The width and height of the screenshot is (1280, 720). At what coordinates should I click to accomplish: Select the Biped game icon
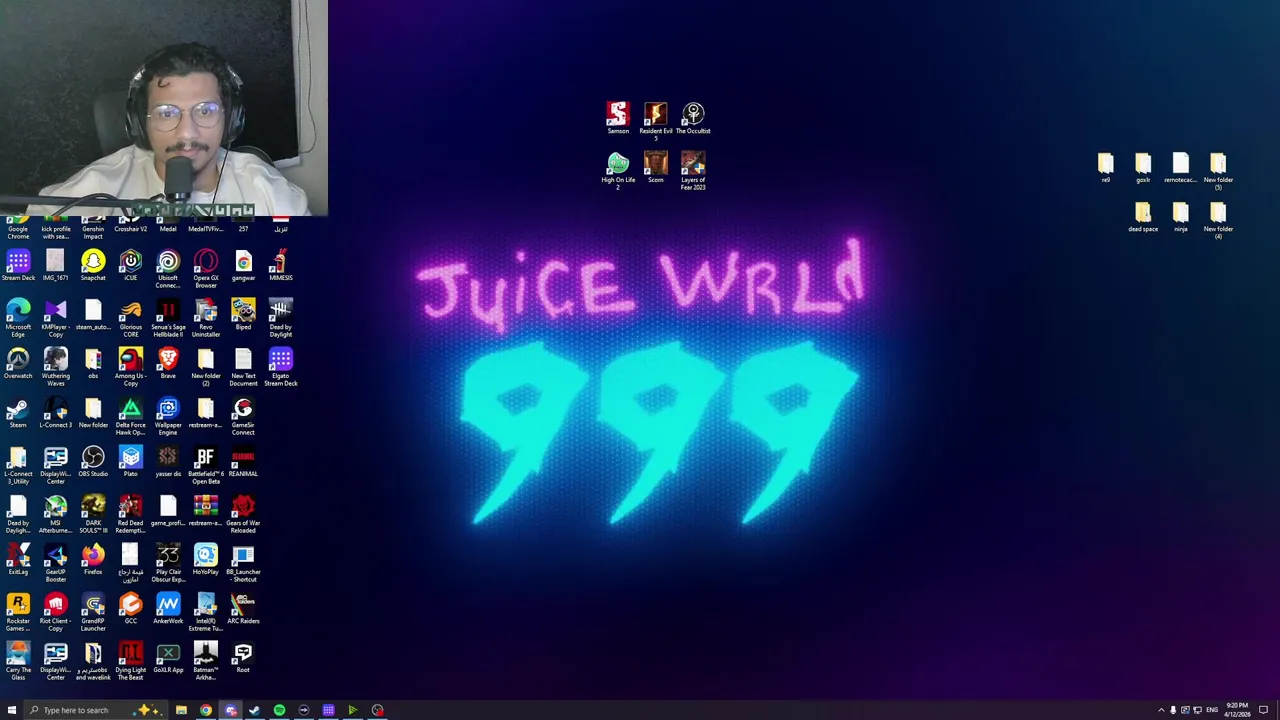(243, 315)
